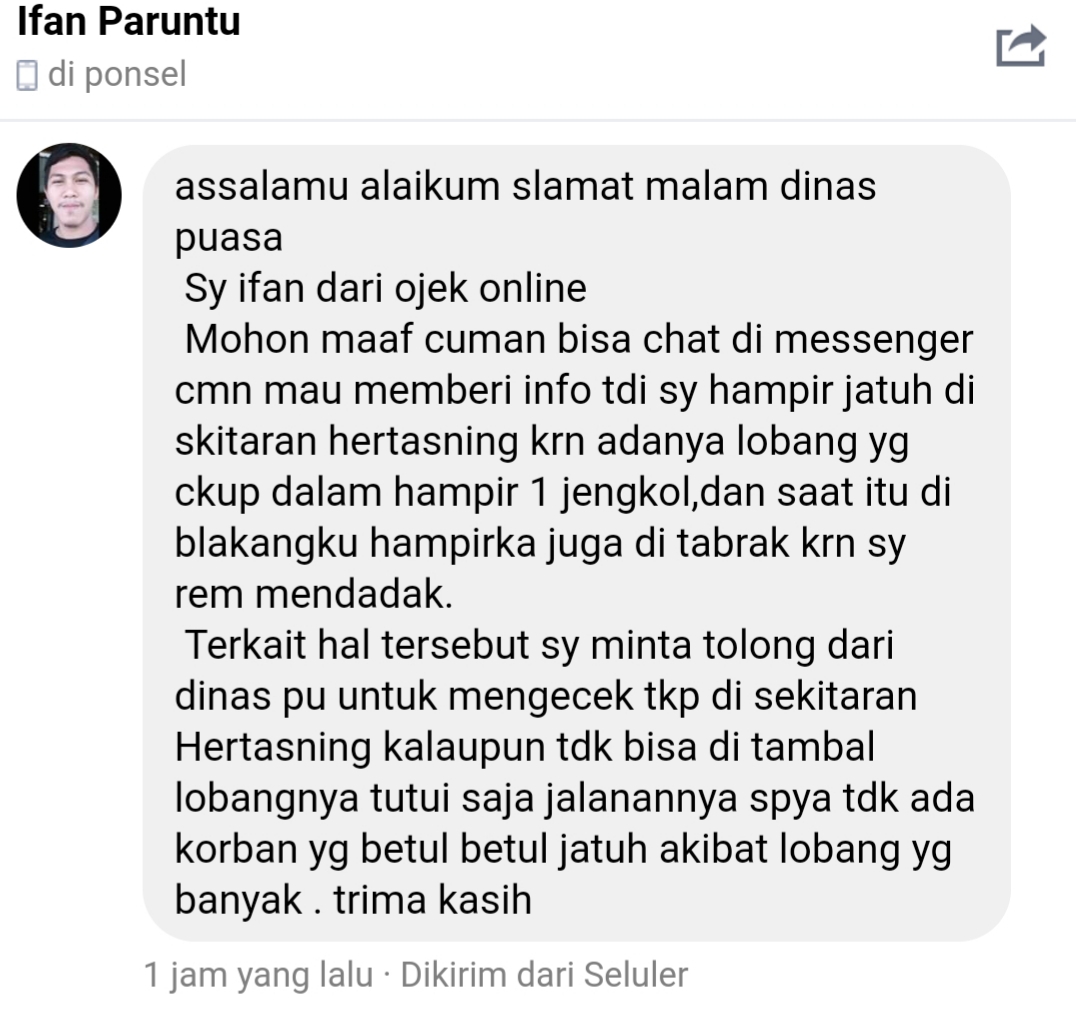Select the 'Hertasning kalaupun tdk bisa' line

pos(525,747)
